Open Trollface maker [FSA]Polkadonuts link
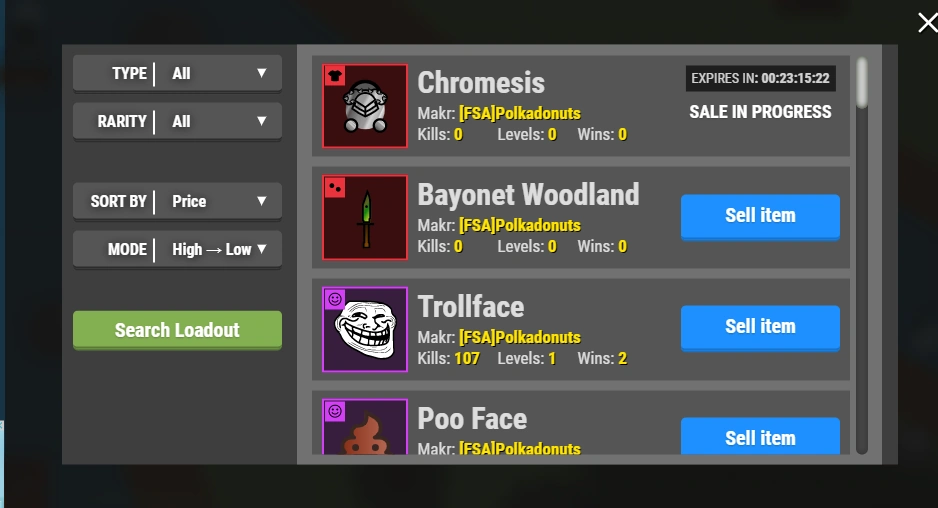 pos(519,337)
